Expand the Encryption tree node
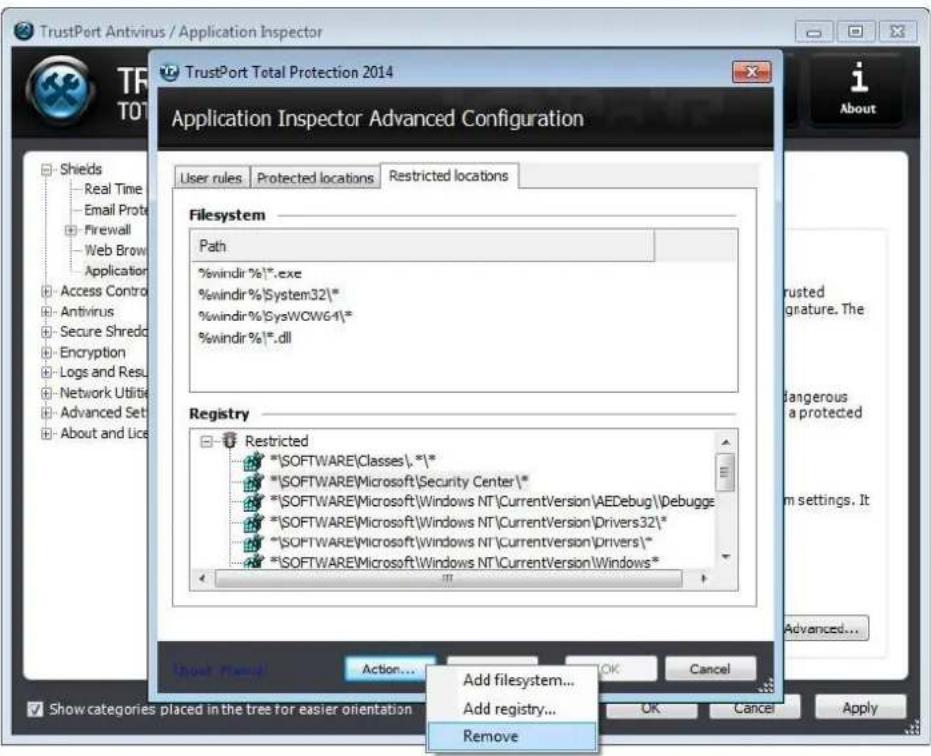Viewport: 931px width, 756px height. pyautogui.click(x=47, y=352)
